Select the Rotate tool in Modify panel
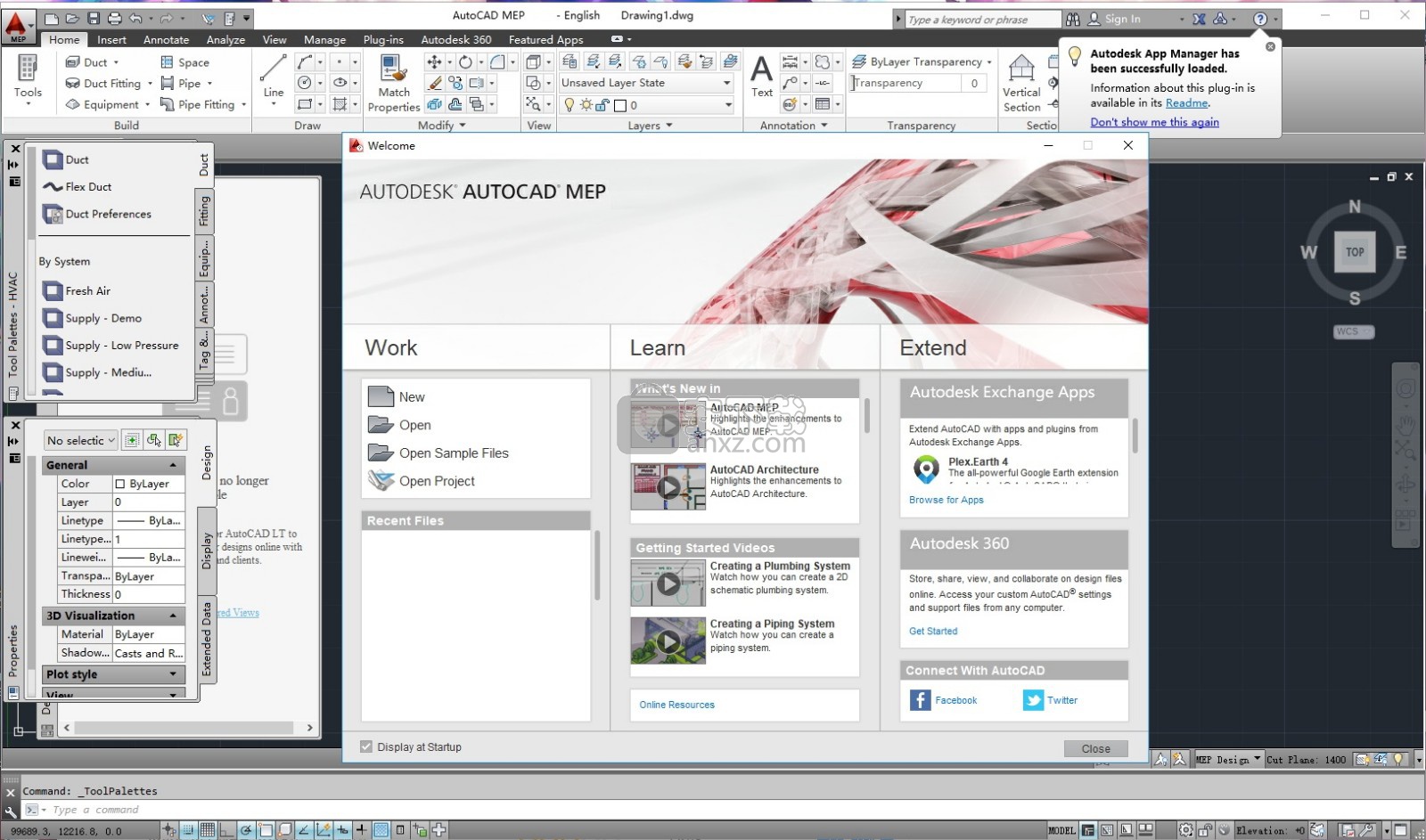This screenshot has width=1426, height=840. pos(465,61)
